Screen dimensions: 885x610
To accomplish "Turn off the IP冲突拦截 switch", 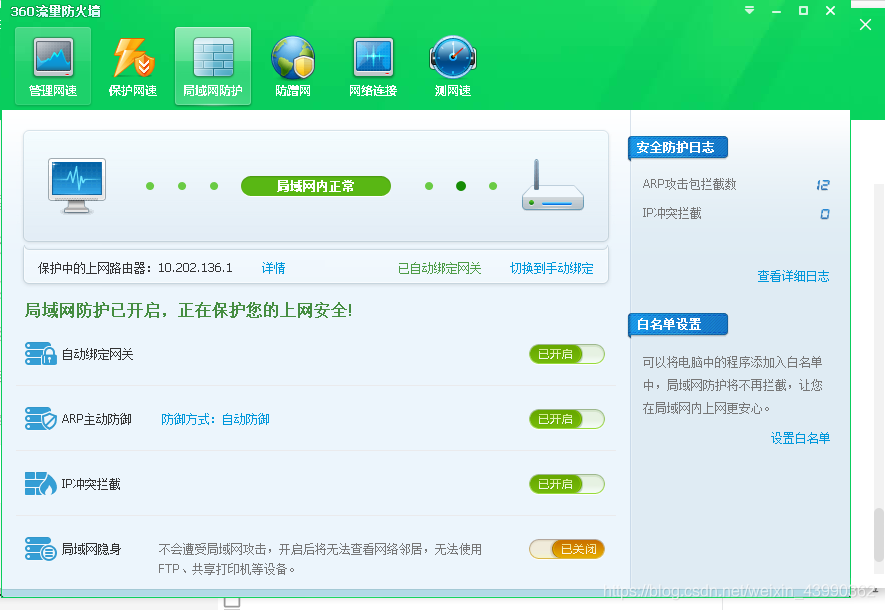I will (567, 484).
